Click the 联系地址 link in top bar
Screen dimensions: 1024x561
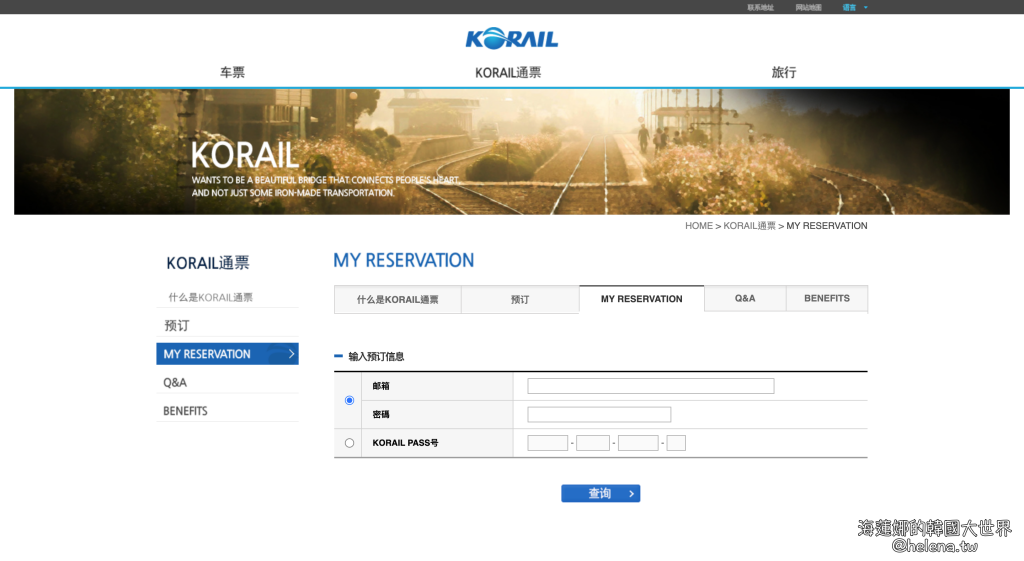pyautogui.click(x=760, y=7)
